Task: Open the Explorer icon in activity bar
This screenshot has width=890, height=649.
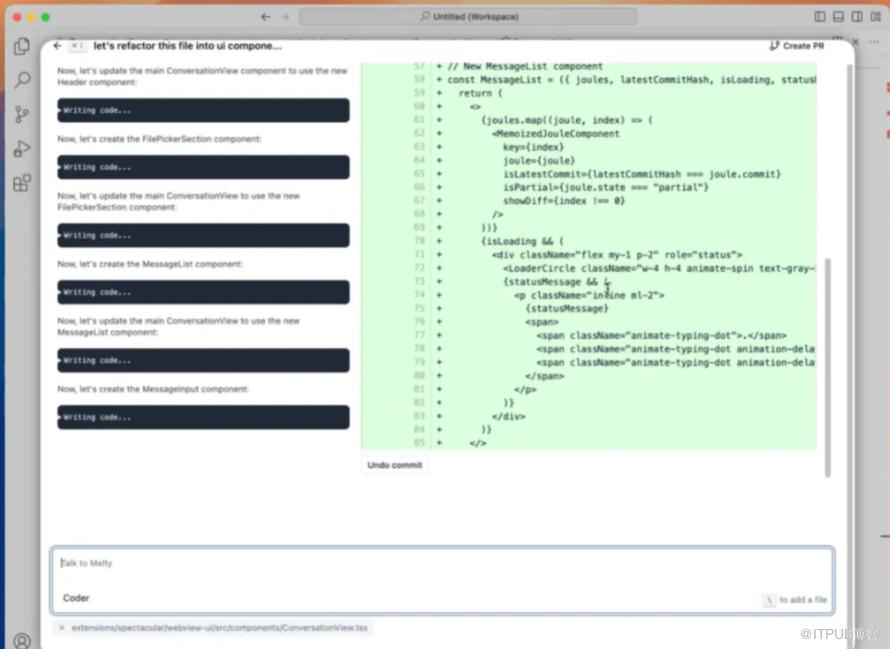Action: [21, 47]
